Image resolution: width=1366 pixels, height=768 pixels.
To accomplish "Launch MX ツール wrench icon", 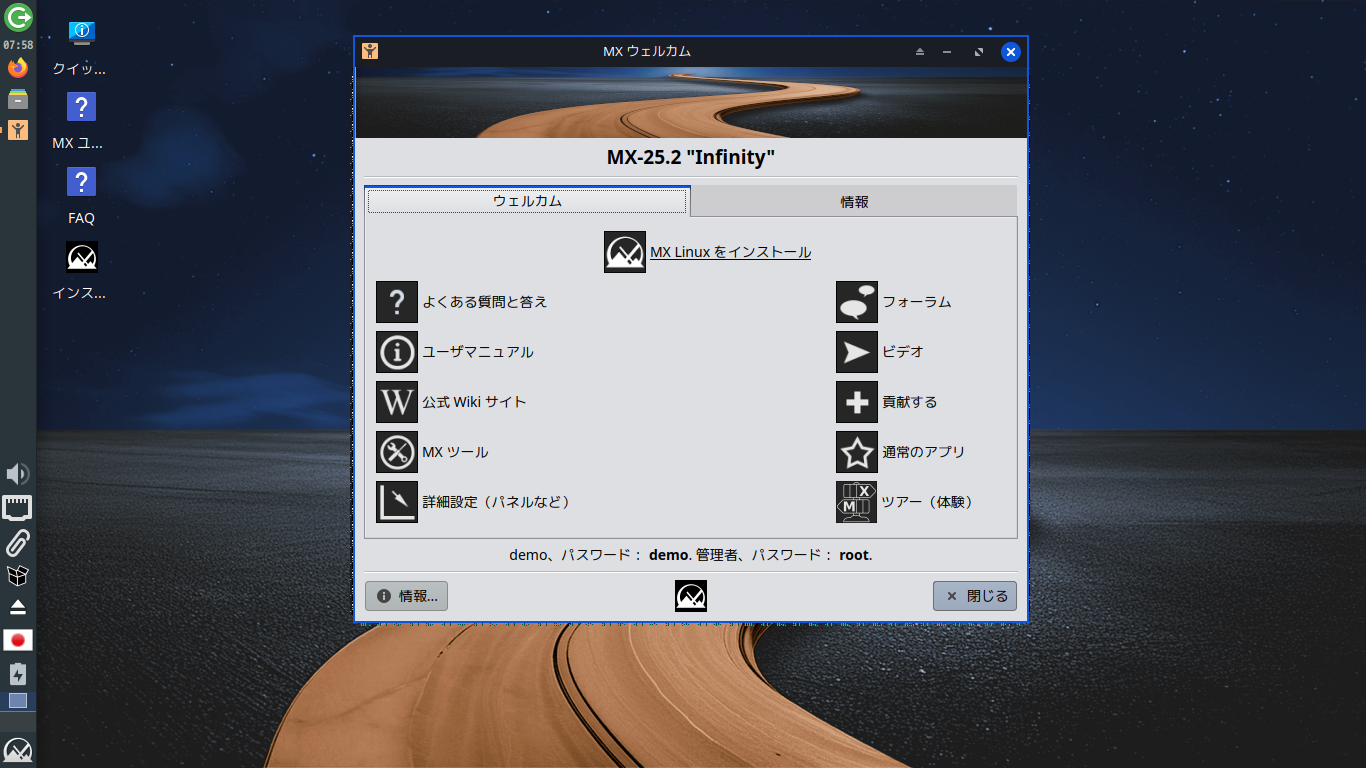I will point(397,452).
